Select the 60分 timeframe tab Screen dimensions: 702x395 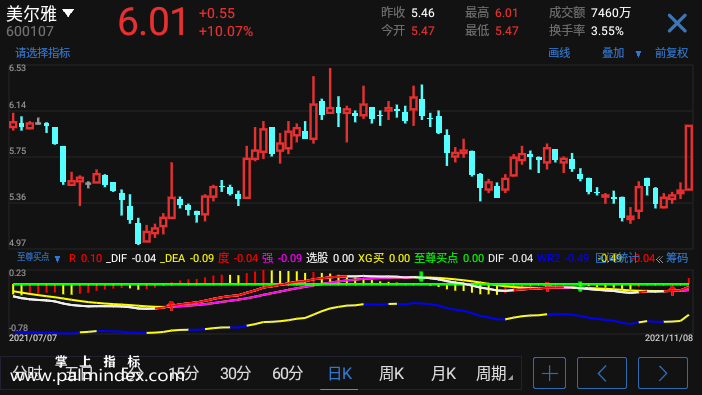pyautogui.click(x=287, y=373)
